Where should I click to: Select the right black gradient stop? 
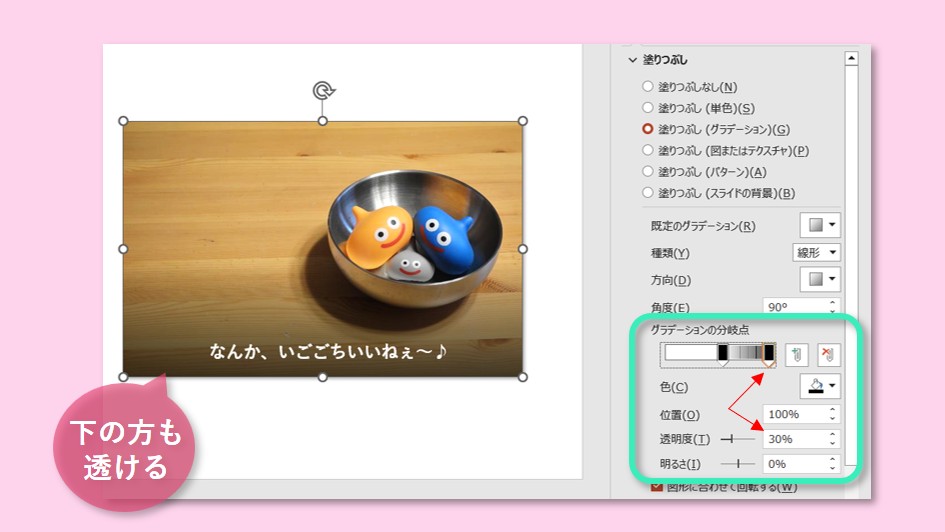coord(768,354)
